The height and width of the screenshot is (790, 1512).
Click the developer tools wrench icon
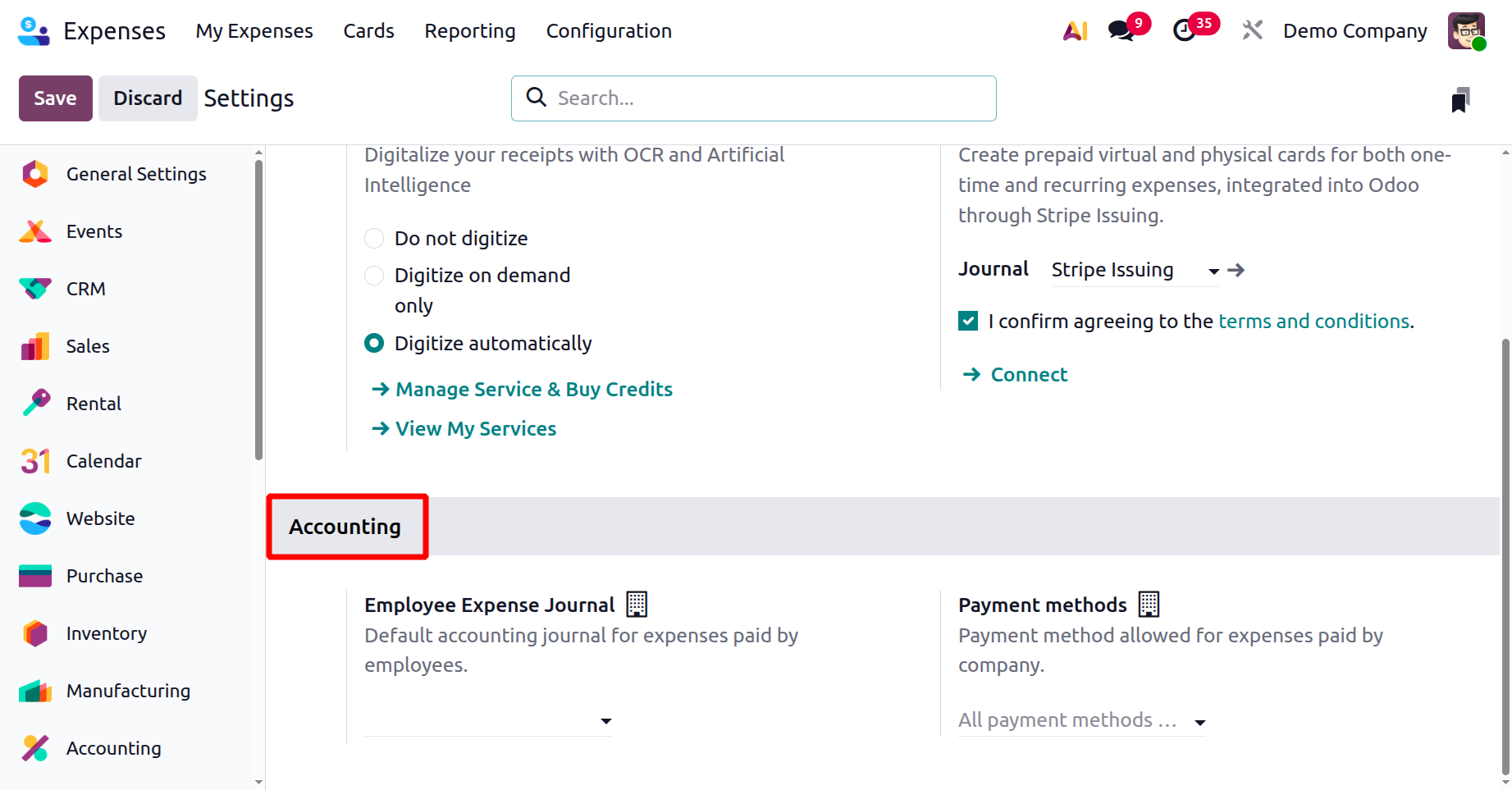point(1252,31)
